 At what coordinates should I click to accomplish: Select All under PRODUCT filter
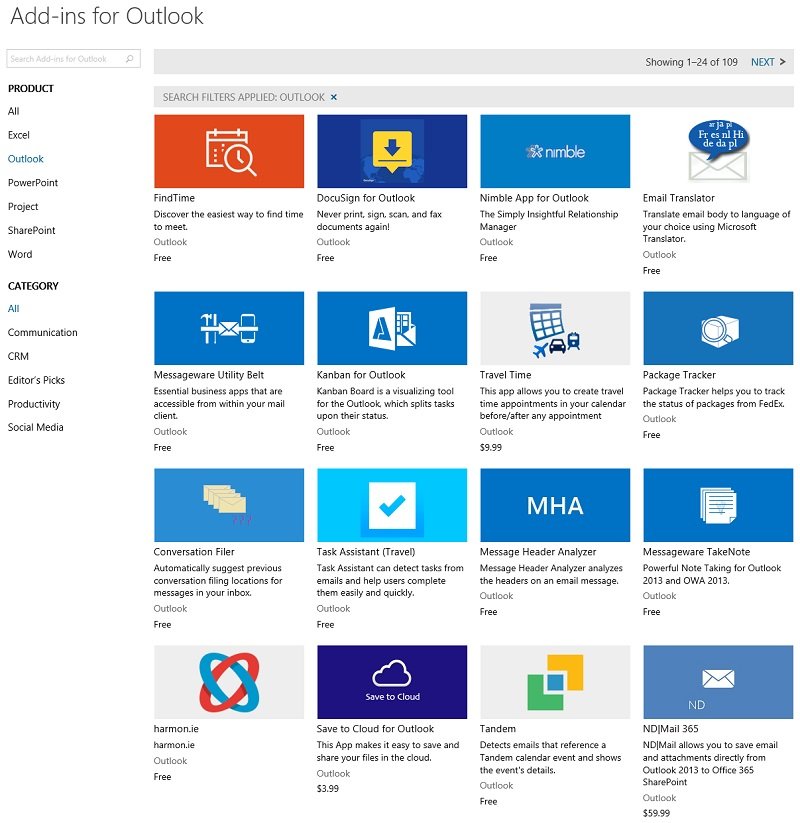(x=14, y=111)
